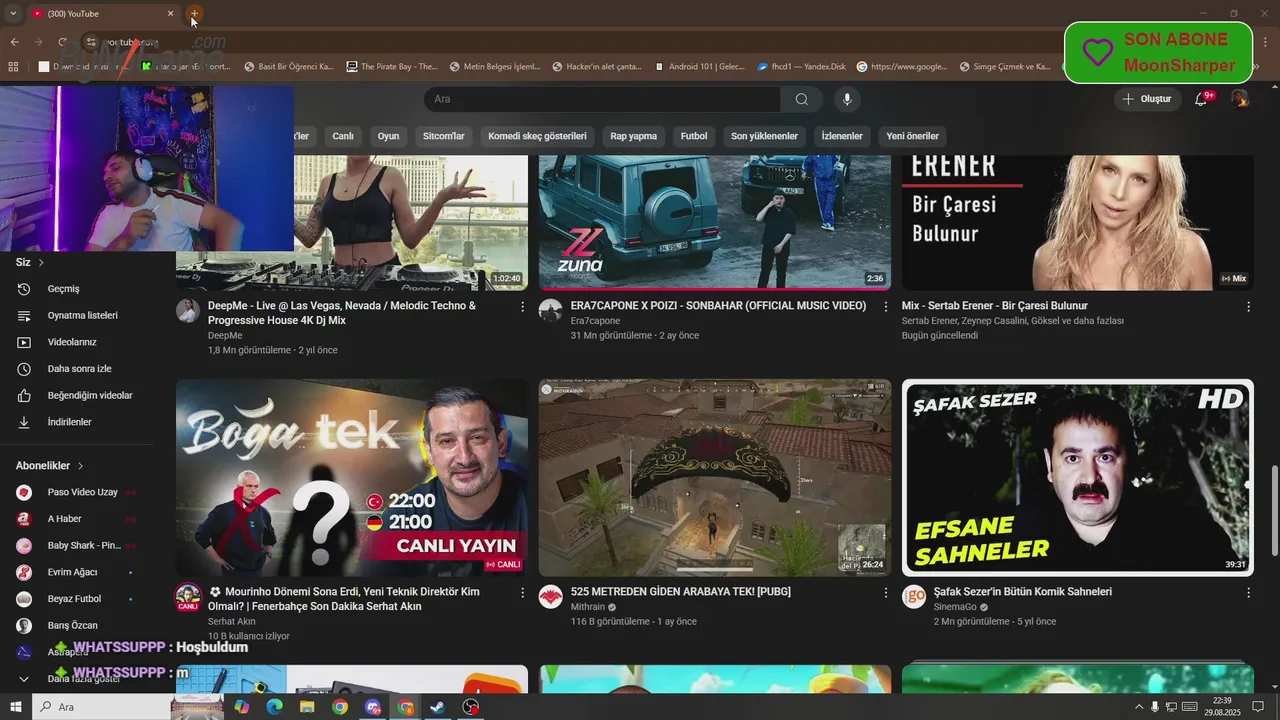
Task: Open options menu for ERA7CAPONE video
Action: click(x=885, y=307)
